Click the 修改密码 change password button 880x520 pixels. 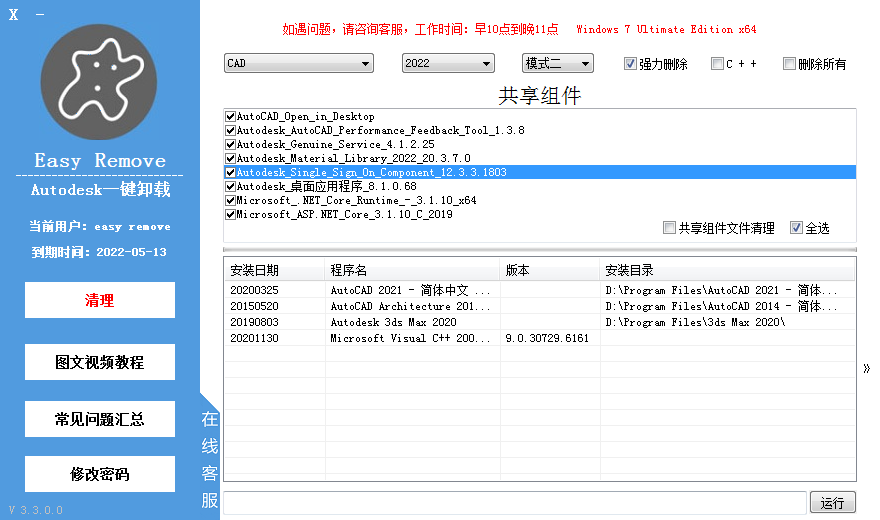[100, 474]
